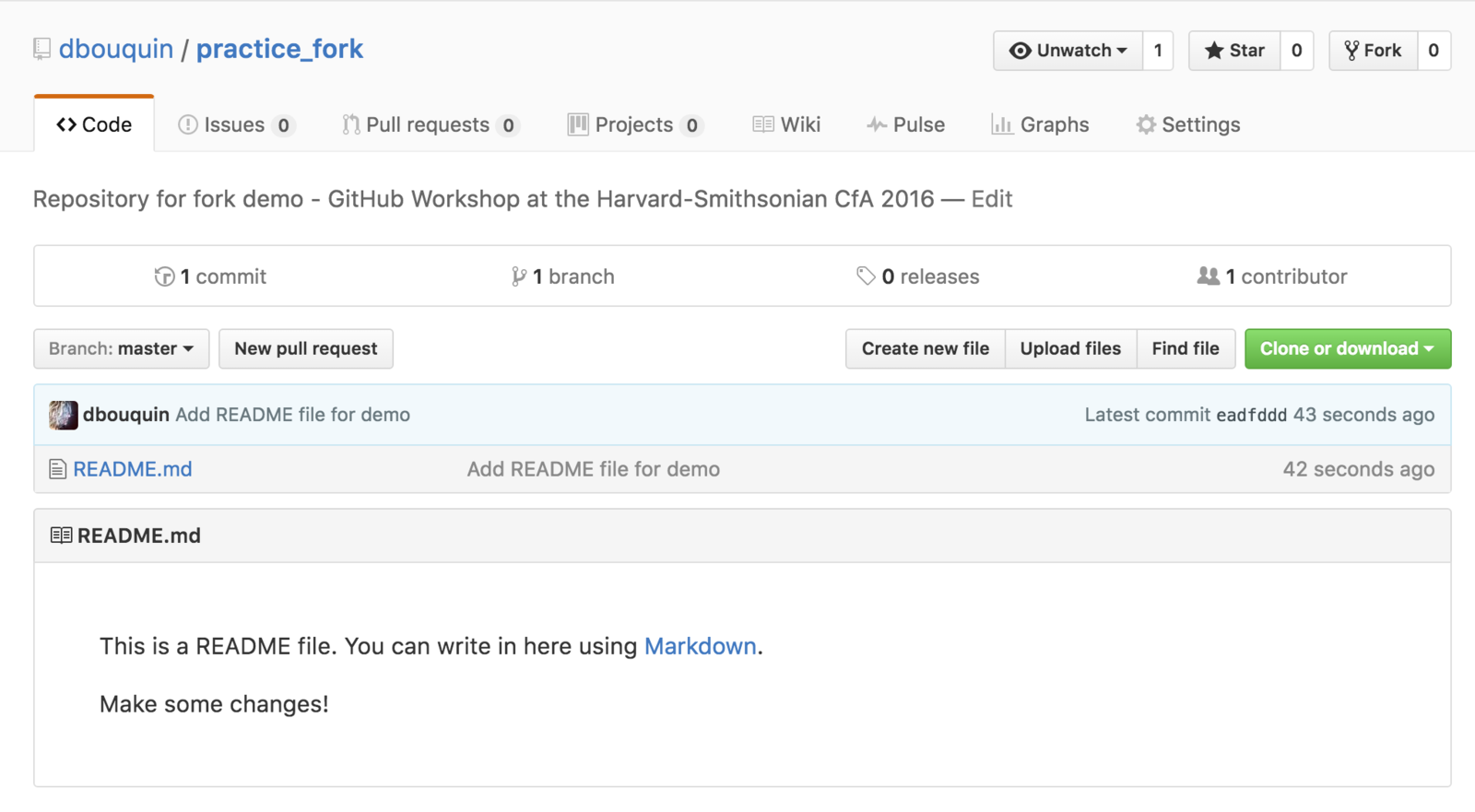
Task: Click Upload files button
Action: pos(1070,348)
